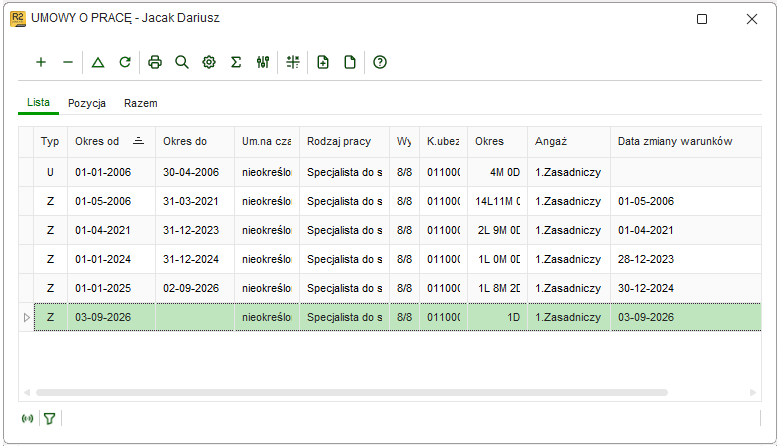Click the Okres do column header
Image resolution: width=779 pixels, height=446 pixels.
point(195,142)
